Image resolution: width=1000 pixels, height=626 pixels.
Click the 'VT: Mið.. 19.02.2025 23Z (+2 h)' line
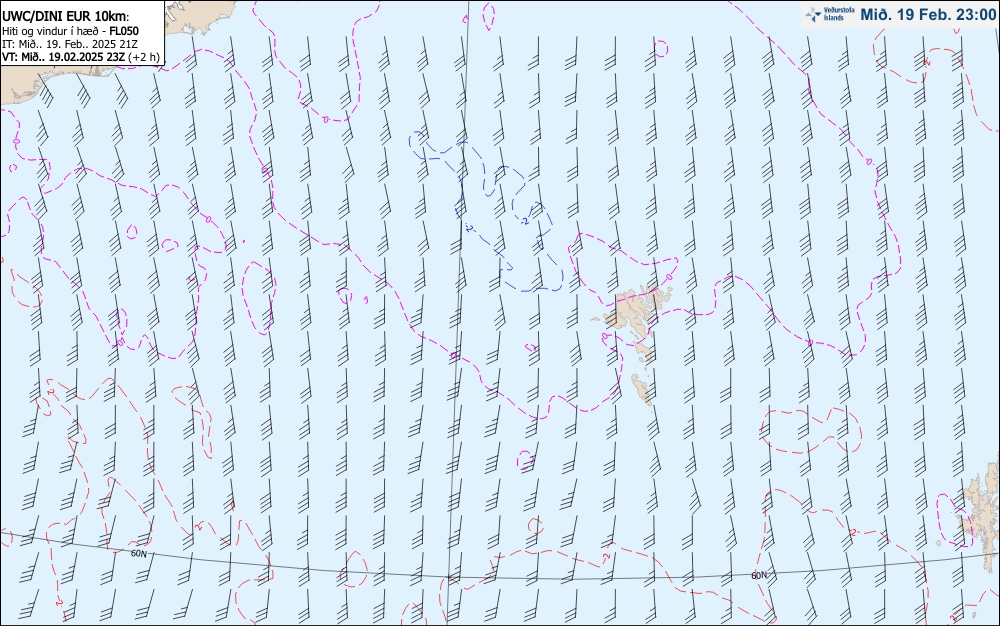click(x=81, y=57)
